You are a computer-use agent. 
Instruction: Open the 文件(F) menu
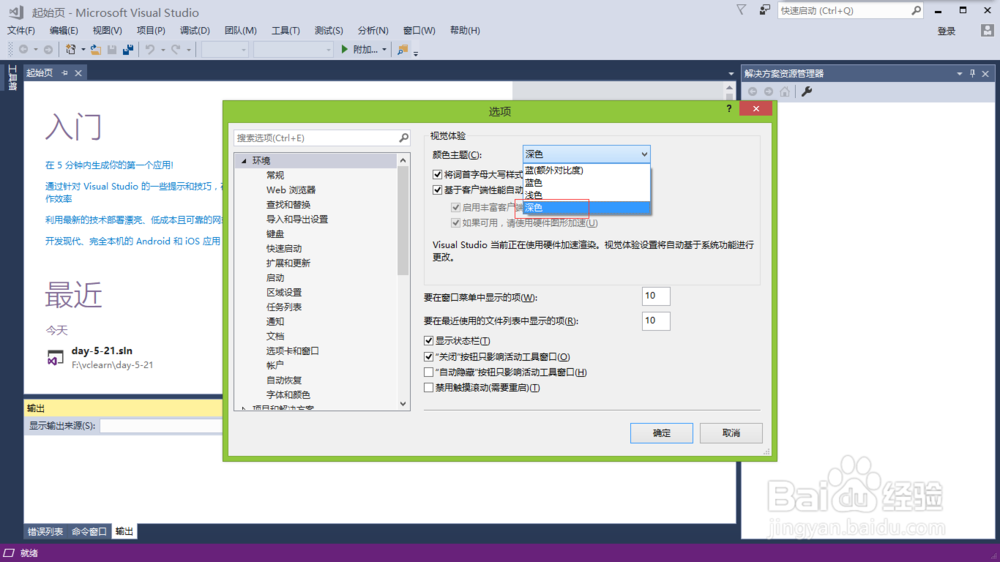(21, 30)
